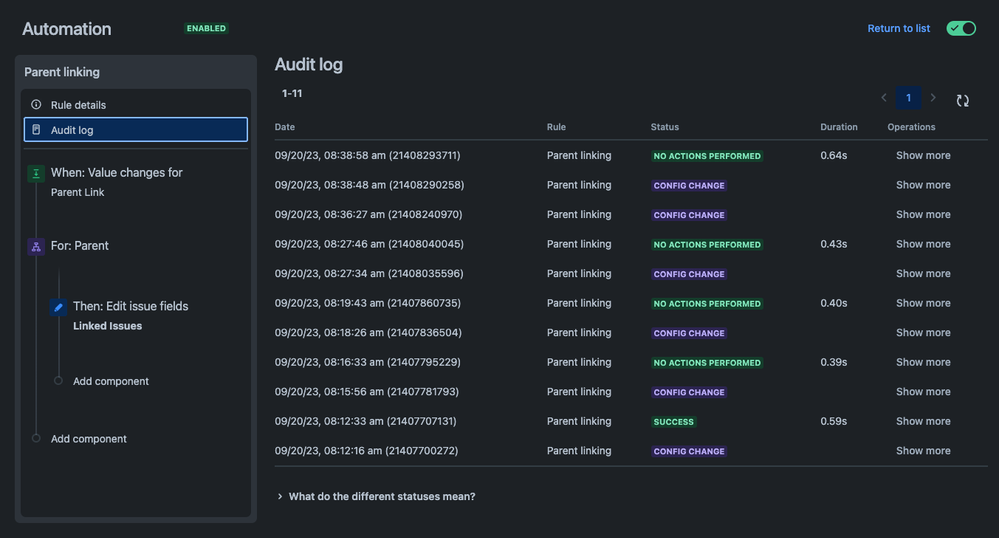Go to previous audit log page arrow
Viewport: 999px width, 538px height.
point(884,98)
